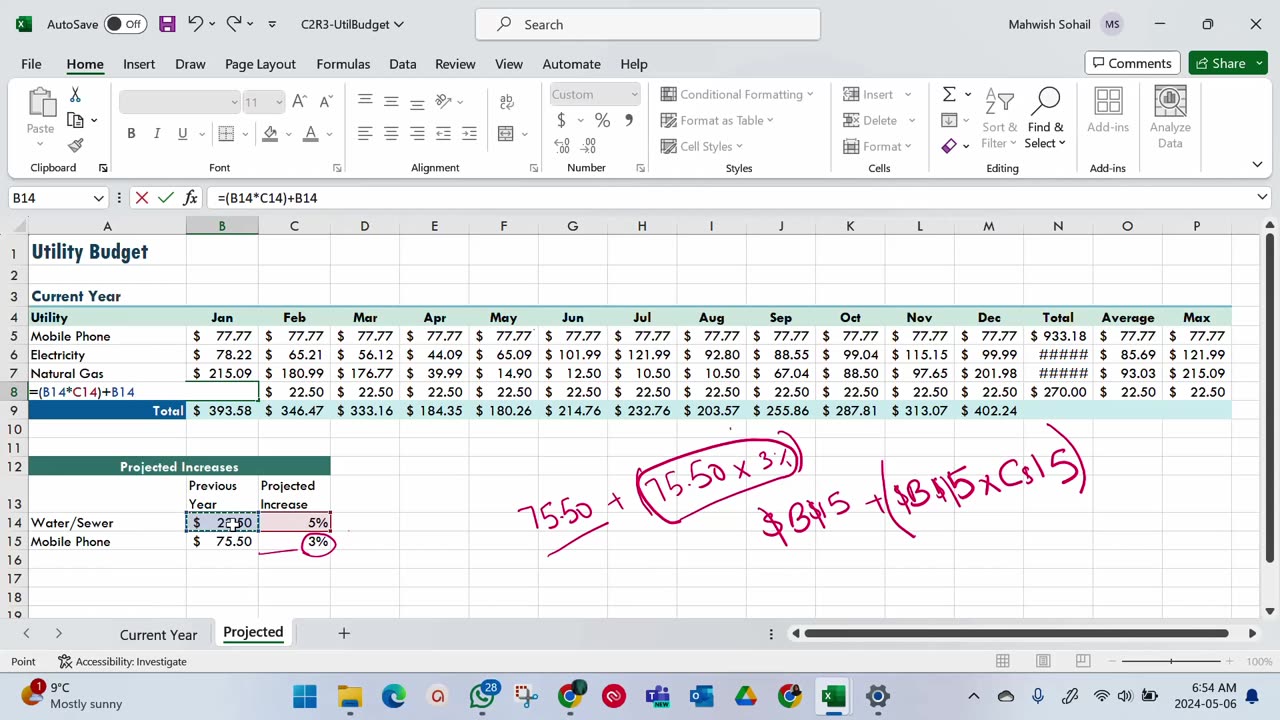Open the Sort & Filter menu
This screenshot has height=720, width=1280.
click(x=999, y=118)
